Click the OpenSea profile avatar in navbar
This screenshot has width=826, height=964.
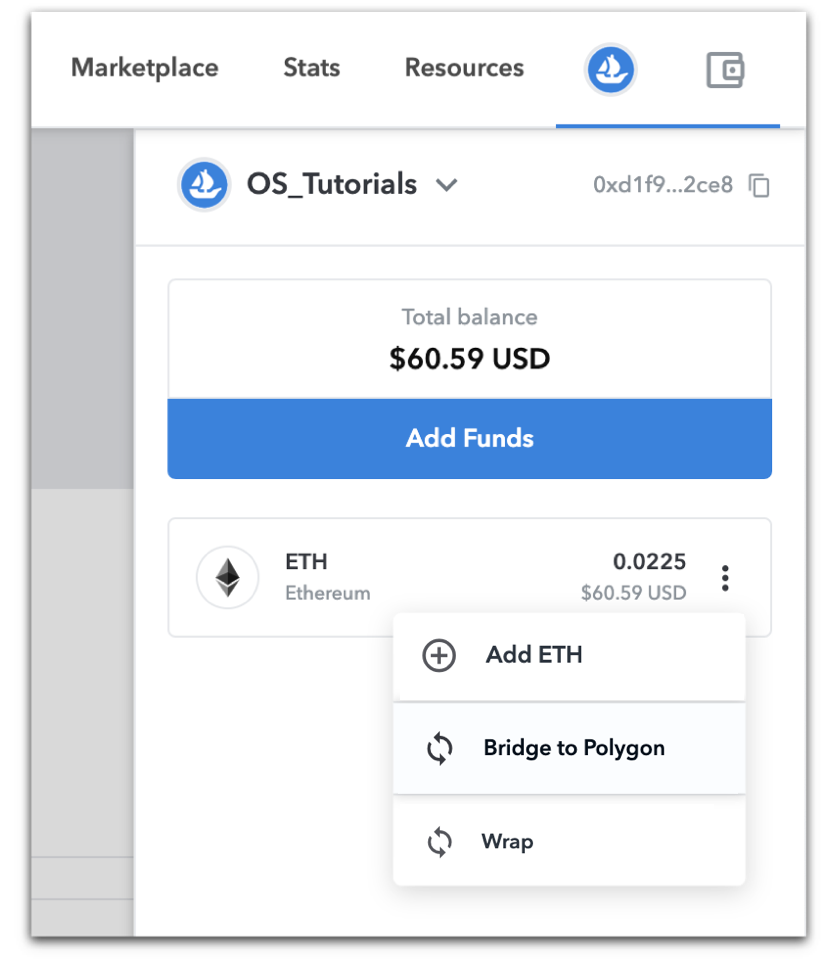(x=610, y=70)
